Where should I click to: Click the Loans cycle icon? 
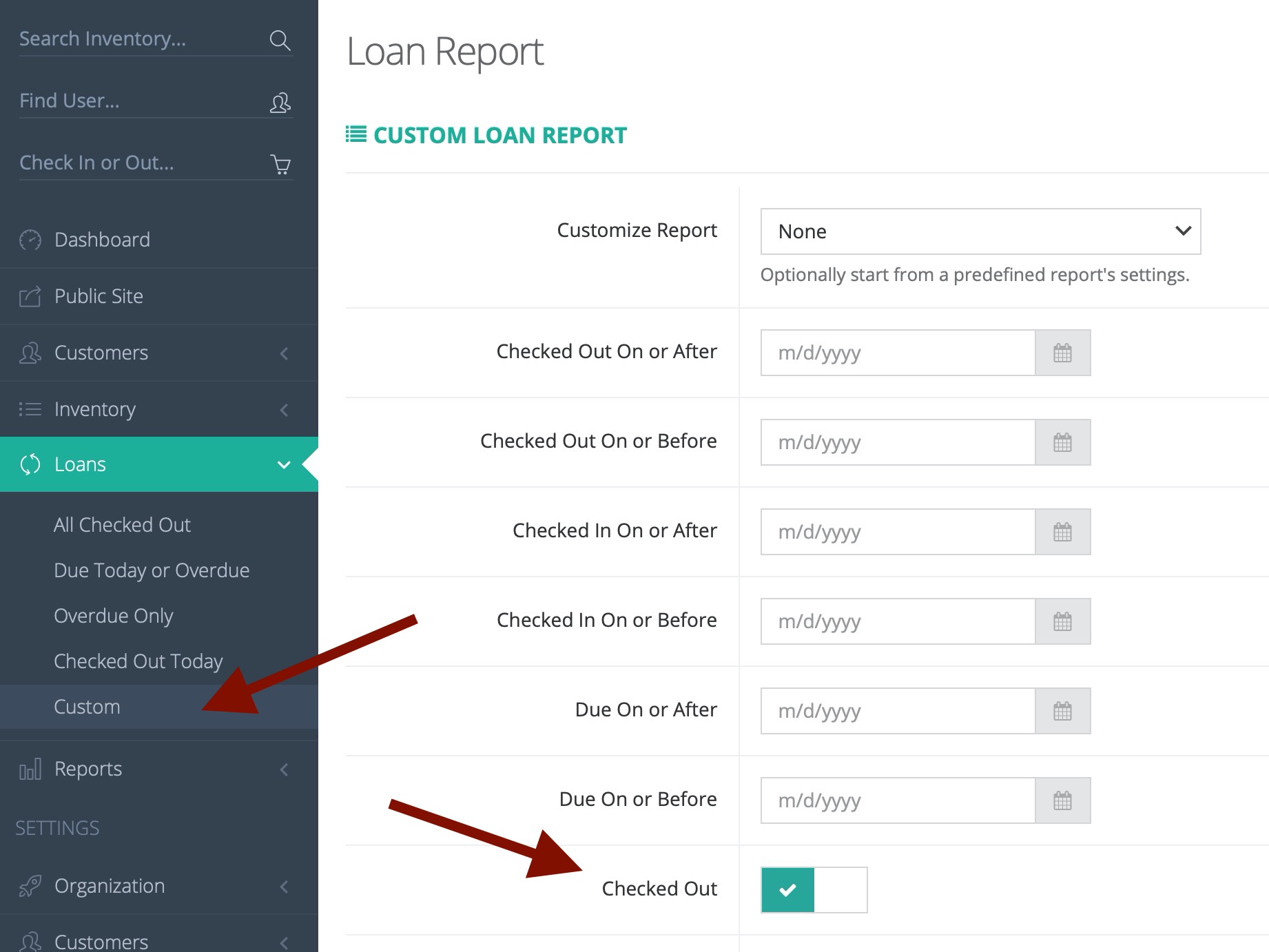click(x=30, y=464)
